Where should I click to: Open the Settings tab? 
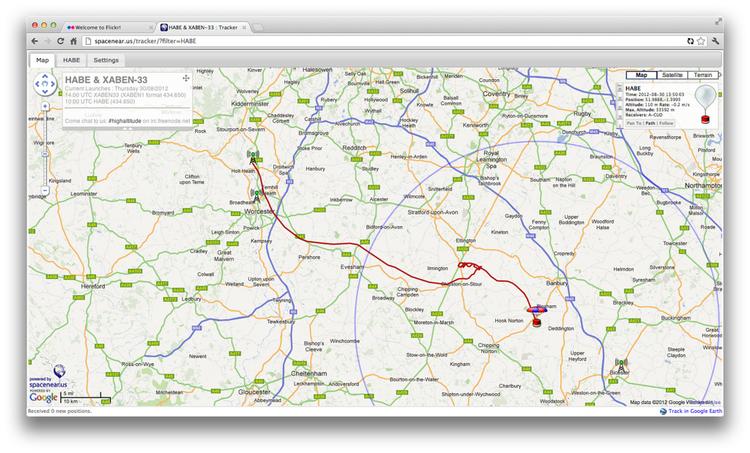click(x=106, y=60)
